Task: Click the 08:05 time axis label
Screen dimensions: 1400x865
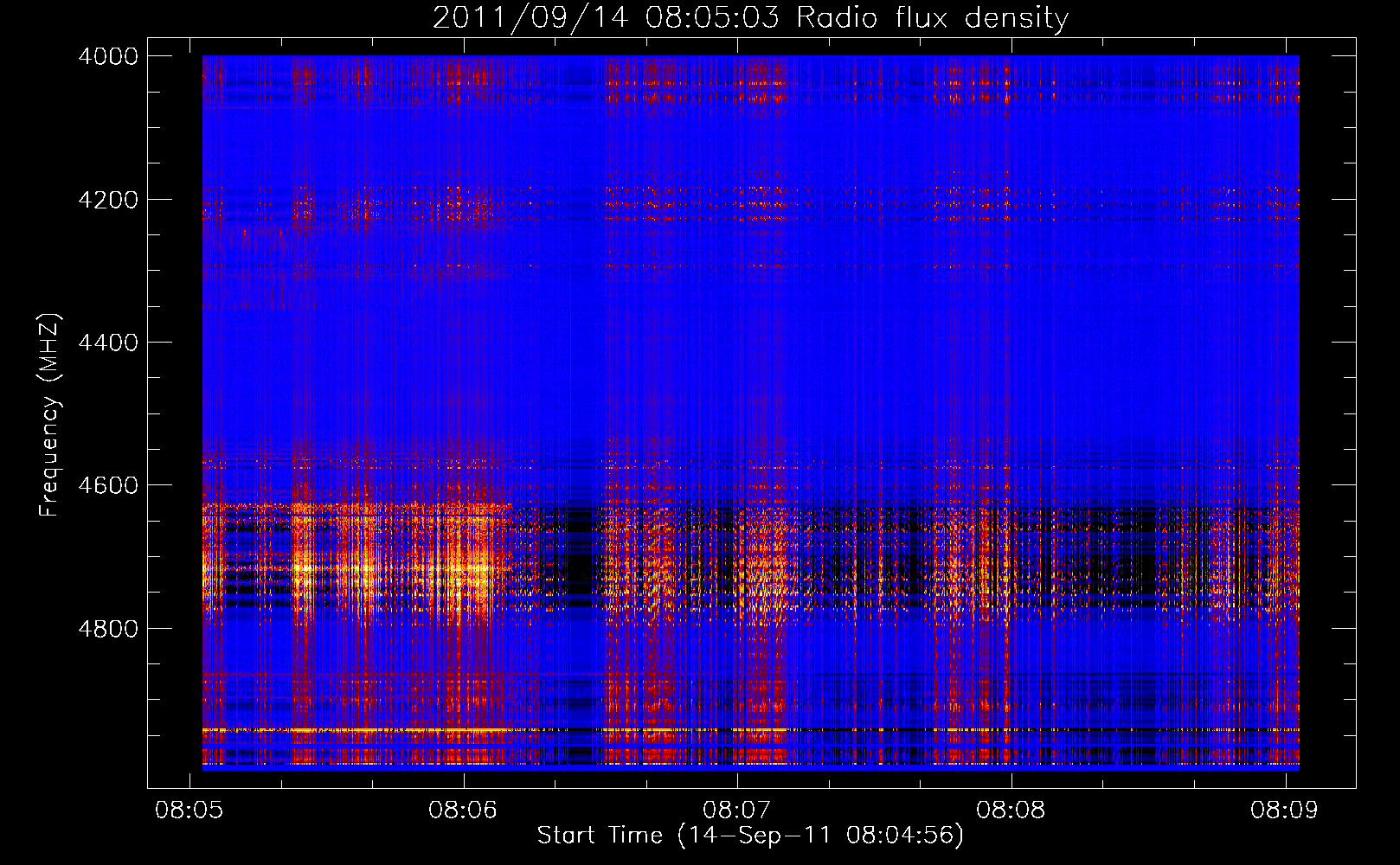Action: click(x=189, y=810)
